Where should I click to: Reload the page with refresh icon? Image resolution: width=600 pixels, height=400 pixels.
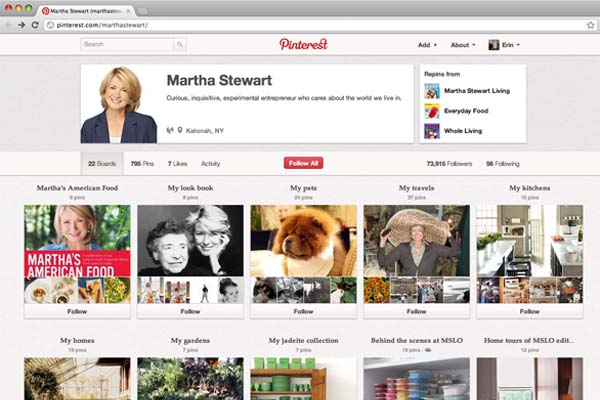pos(35,23)
